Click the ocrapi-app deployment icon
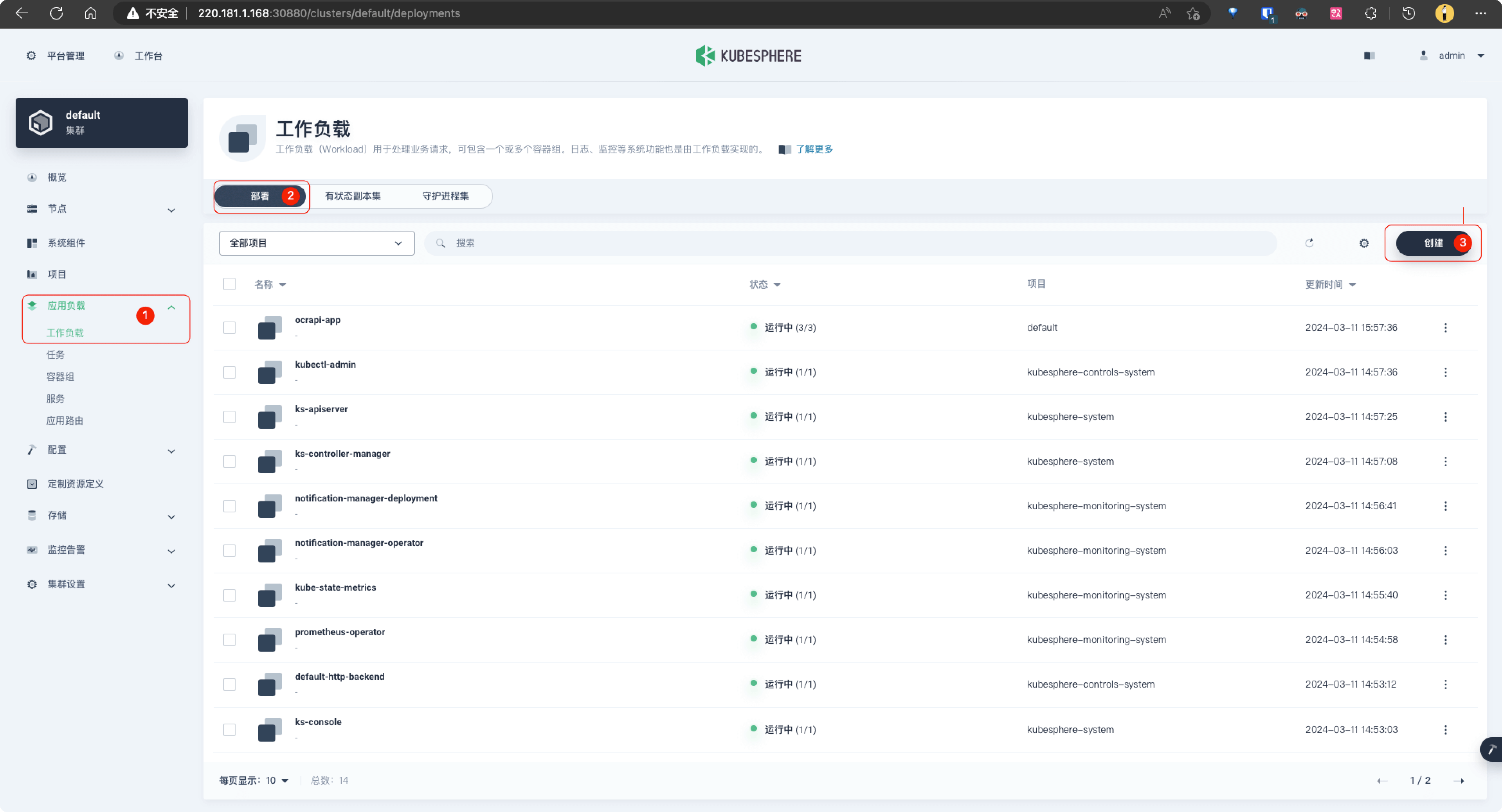This screenshot has width=1502, height=812. 269,328
